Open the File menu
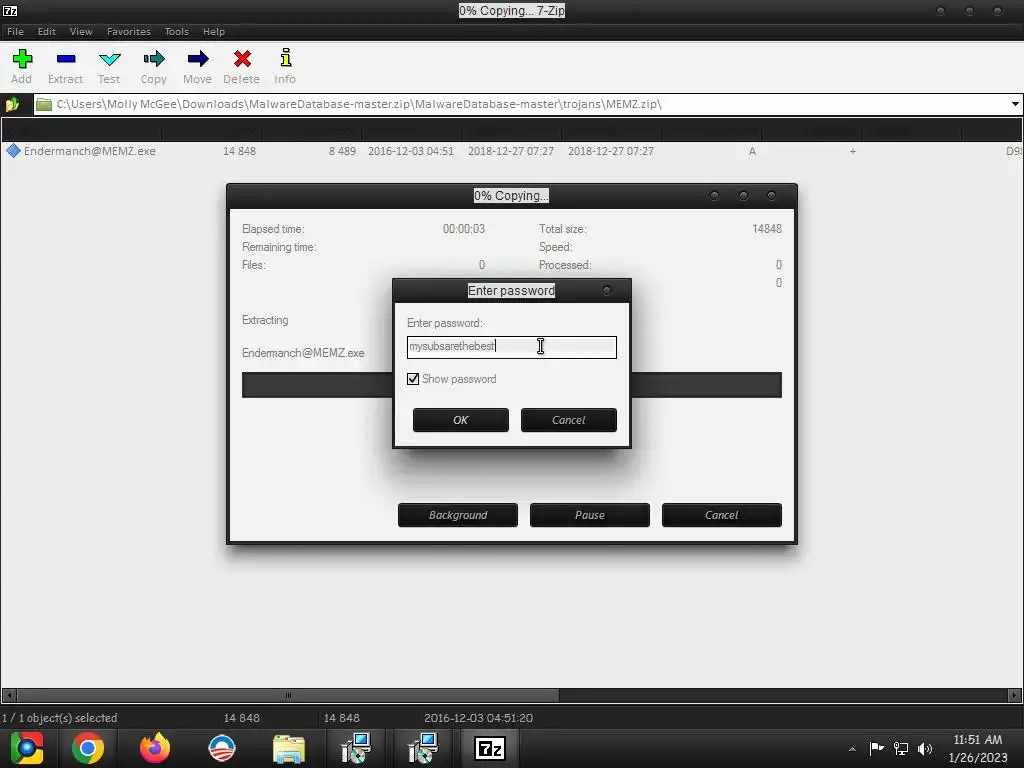 15,31
